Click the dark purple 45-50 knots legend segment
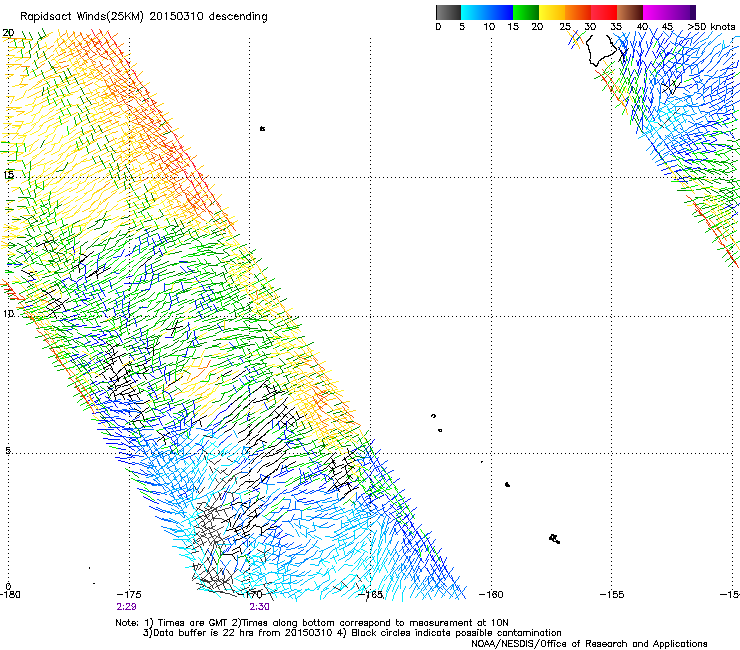Screen dimensions: 740x650 [682, 12]
